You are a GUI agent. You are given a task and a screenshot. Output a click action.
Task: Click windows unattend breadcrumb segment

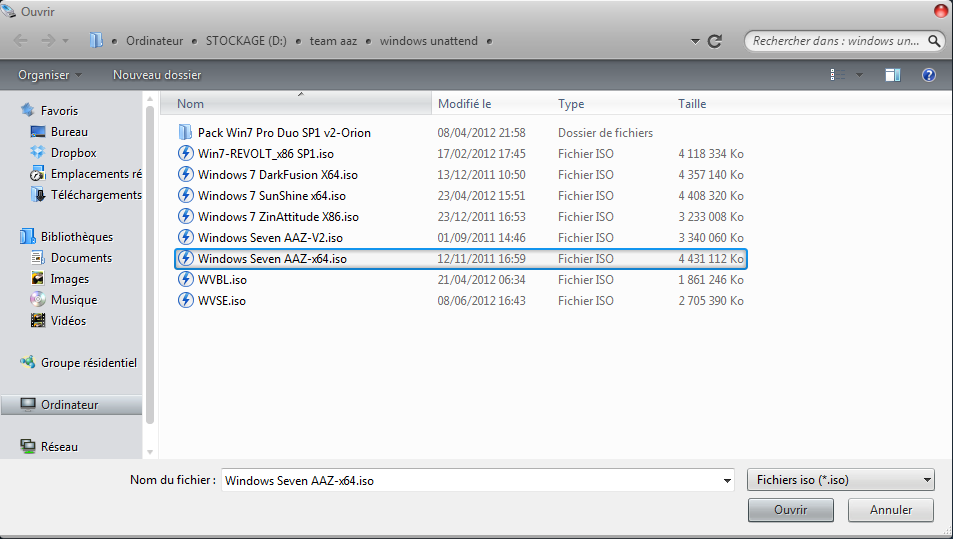click(x=428, y=41)
